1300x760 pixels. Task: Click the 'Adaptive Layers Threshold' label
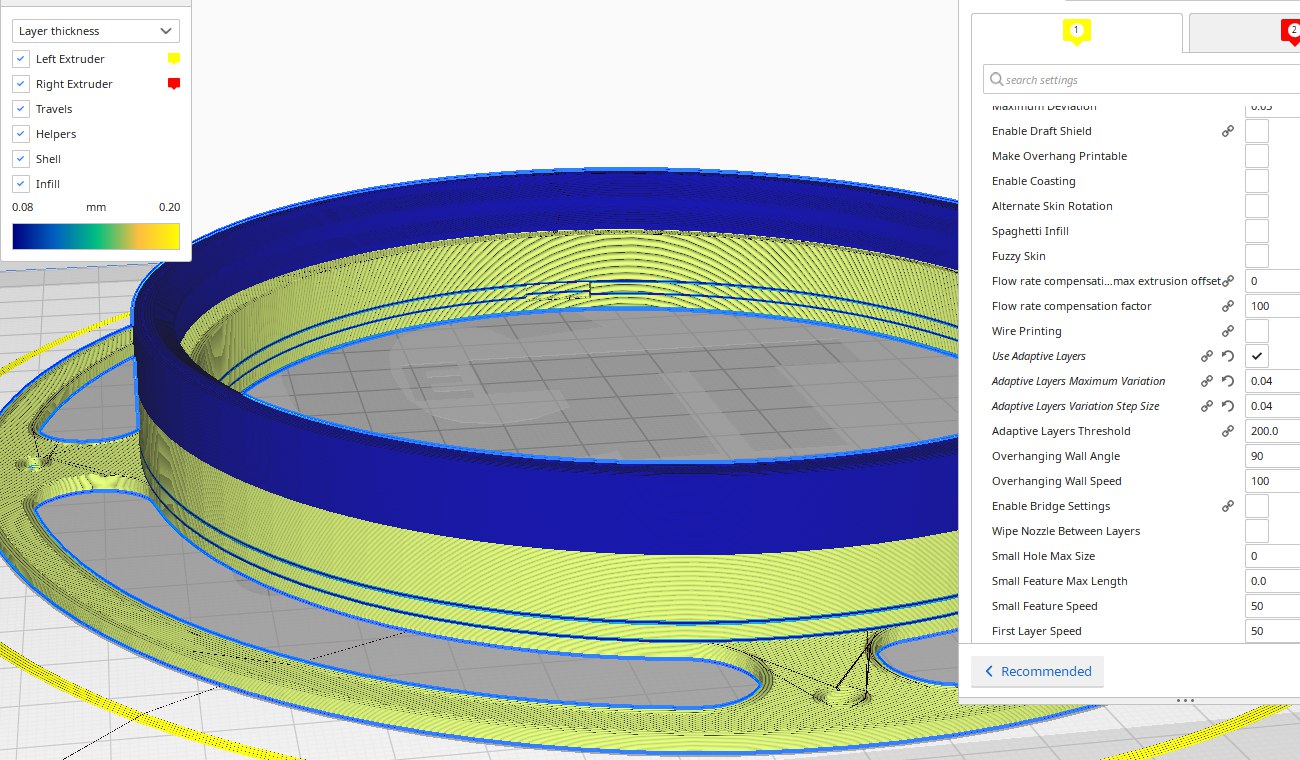1061,431
